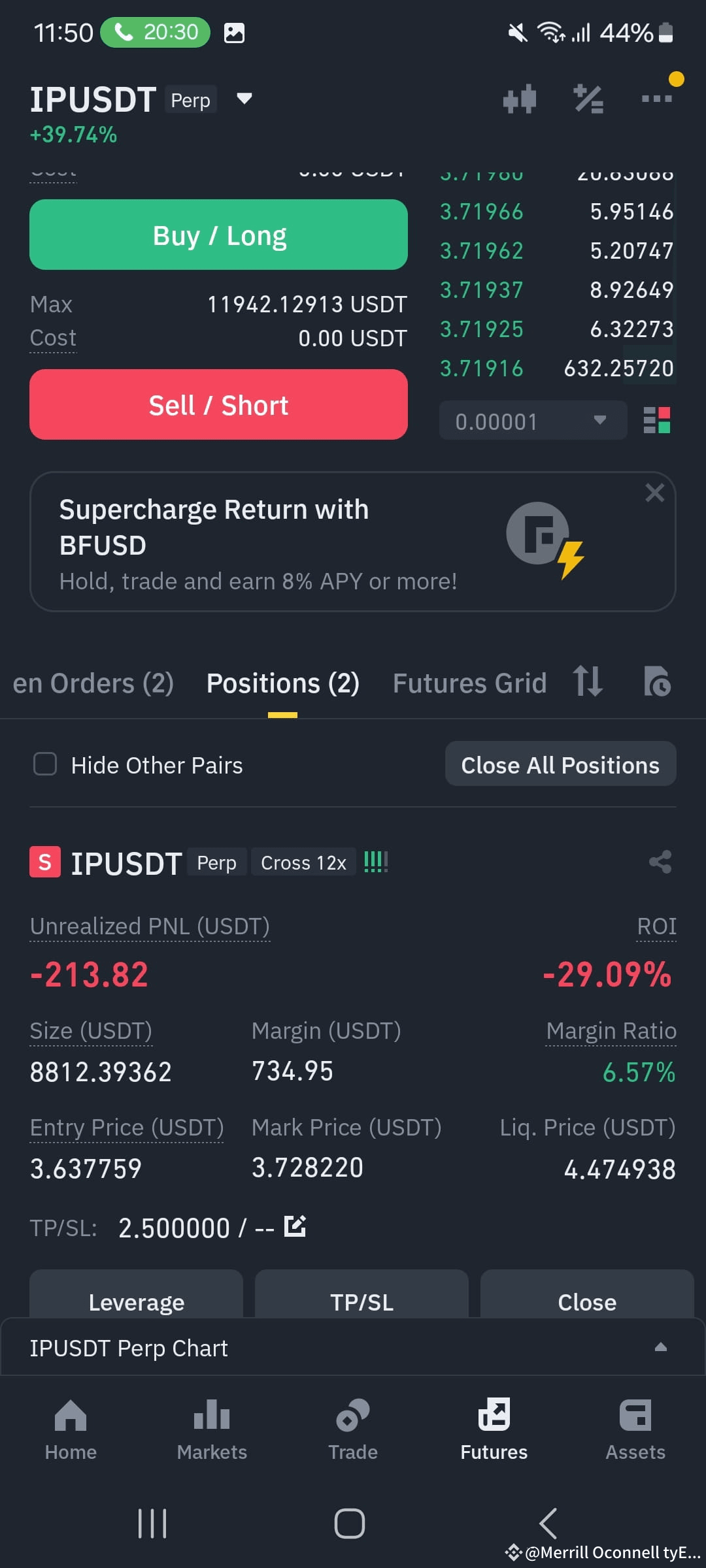Dismiss the BFUSD promotion banner
Screen dimensions: 706x1568
click(x=654, y=493)
